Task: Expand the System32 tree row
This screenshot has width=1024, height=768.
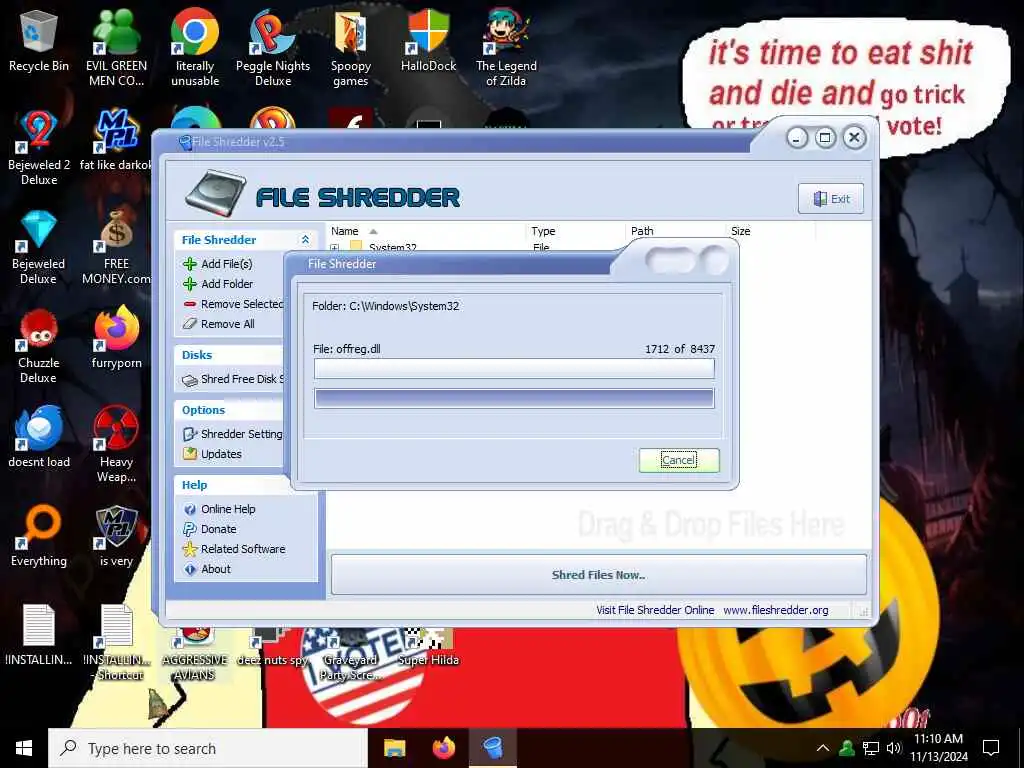Action: click(334, 248)
